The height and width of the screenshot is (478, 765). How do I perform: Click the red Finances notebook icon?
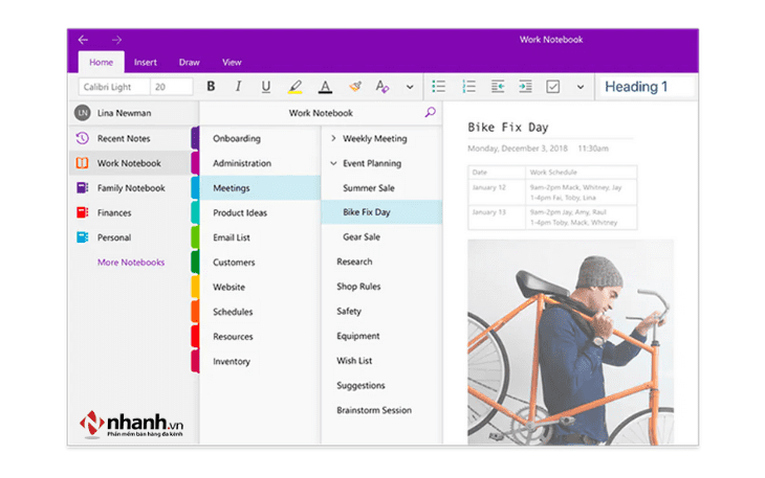pos(82,213)
